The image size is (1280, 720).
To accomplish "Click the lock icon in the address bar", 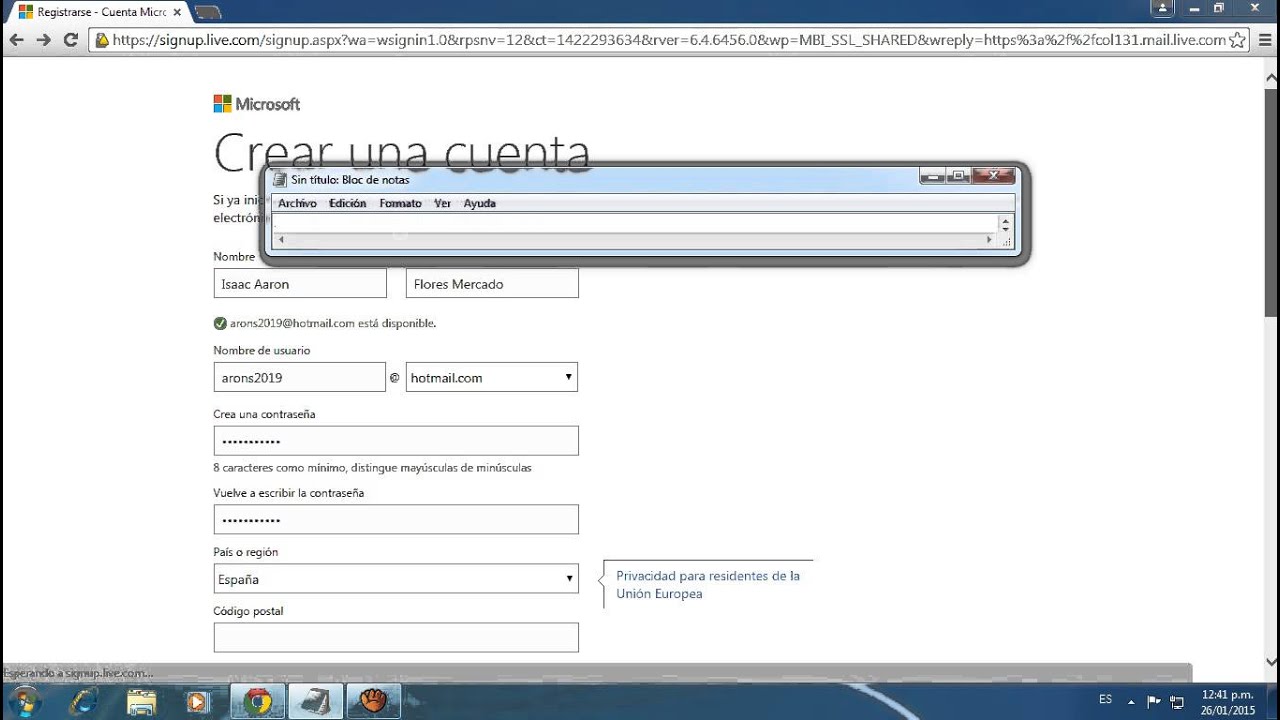I will 101,41.
